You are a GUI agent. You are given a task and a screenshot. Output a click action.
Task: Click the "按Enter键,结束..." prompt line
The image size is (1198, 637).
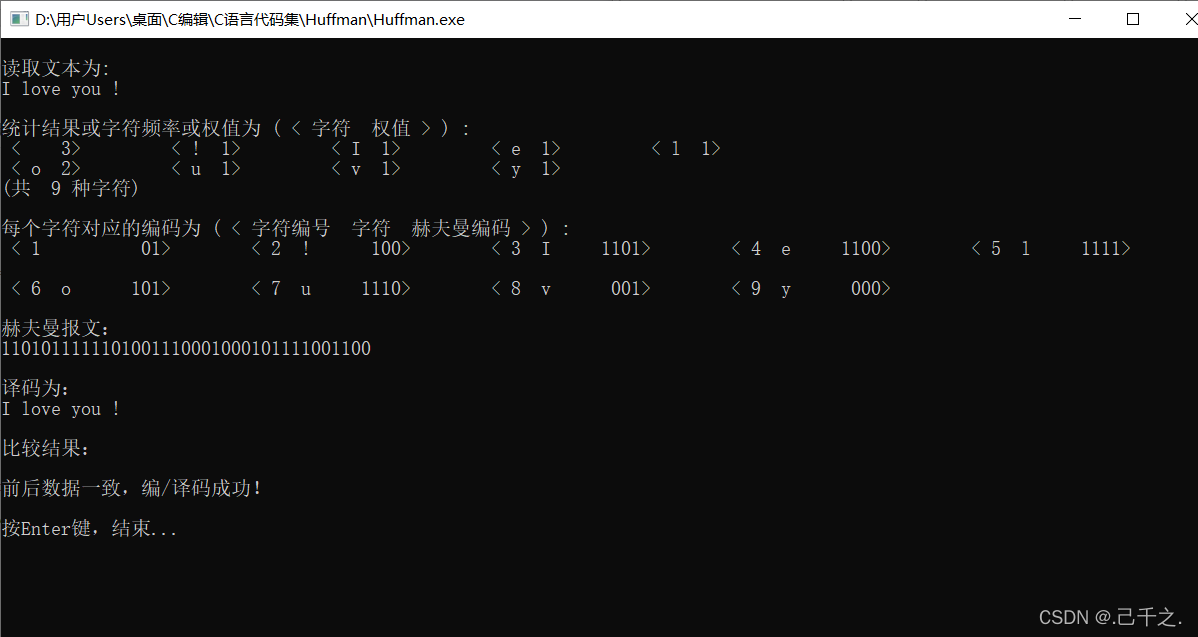pyautogui.click(x=89, y=528)
